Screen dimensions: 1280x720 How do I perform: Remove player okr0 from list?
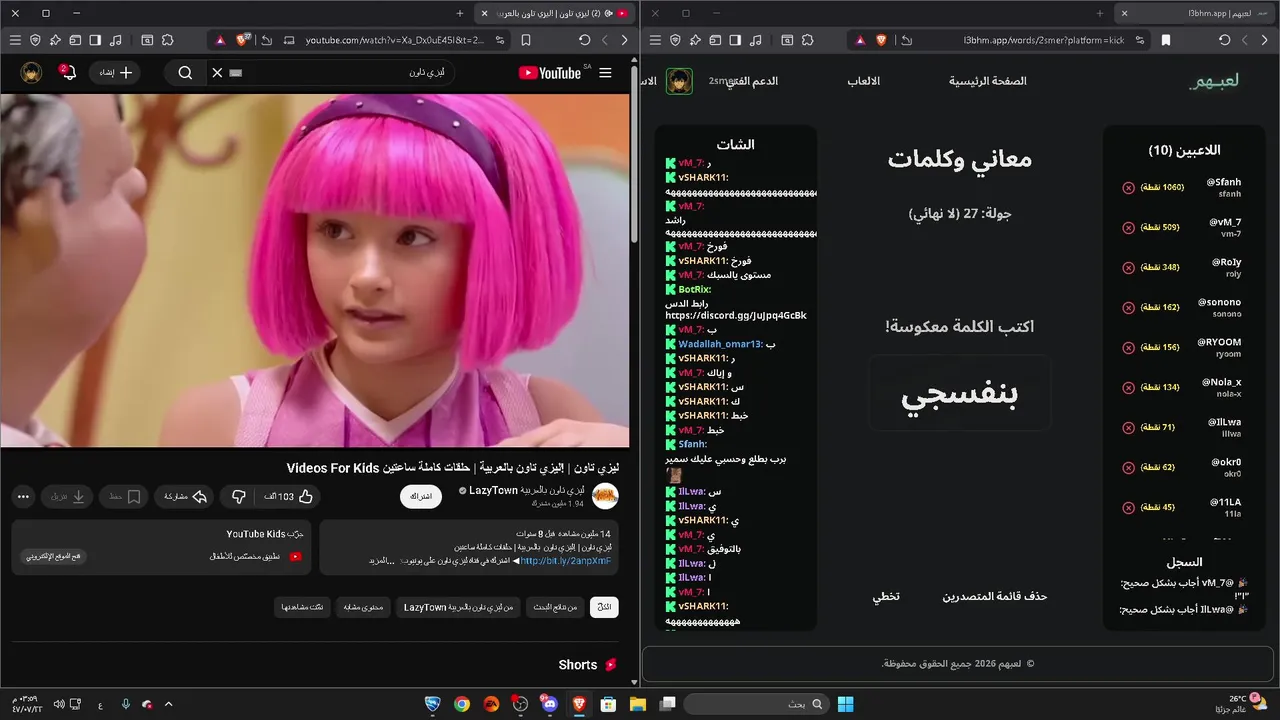[1129, 467]
